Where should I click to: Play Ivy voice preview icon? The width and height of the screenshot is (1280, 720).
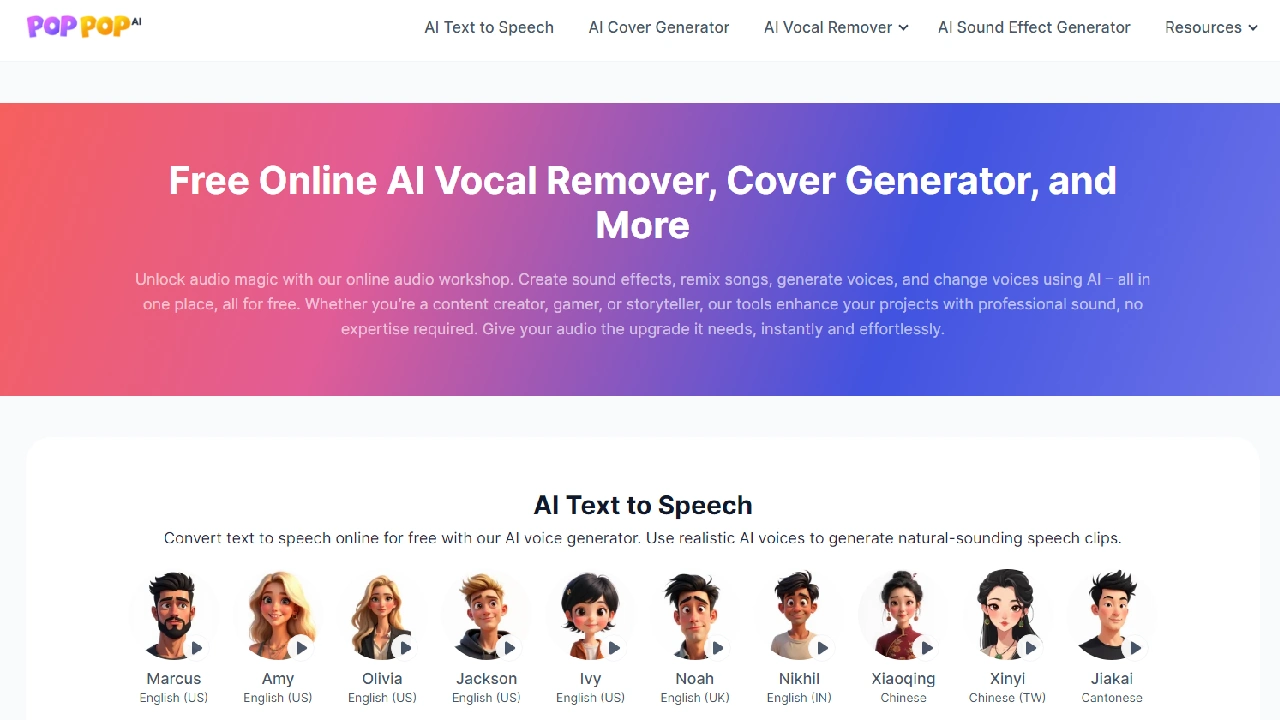pyautogui.click(x=614, y=648)
